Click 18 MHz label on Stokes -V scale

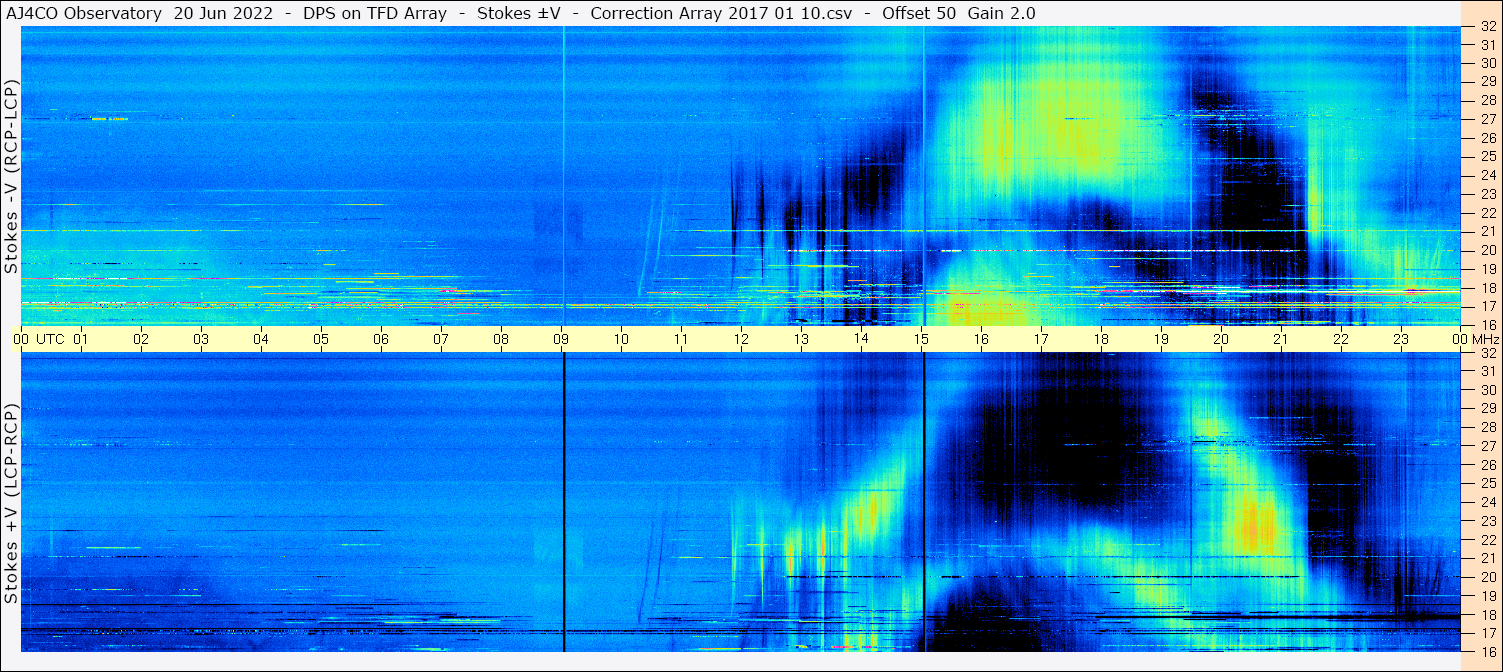pyautogui.click(x=1487, y=287)
